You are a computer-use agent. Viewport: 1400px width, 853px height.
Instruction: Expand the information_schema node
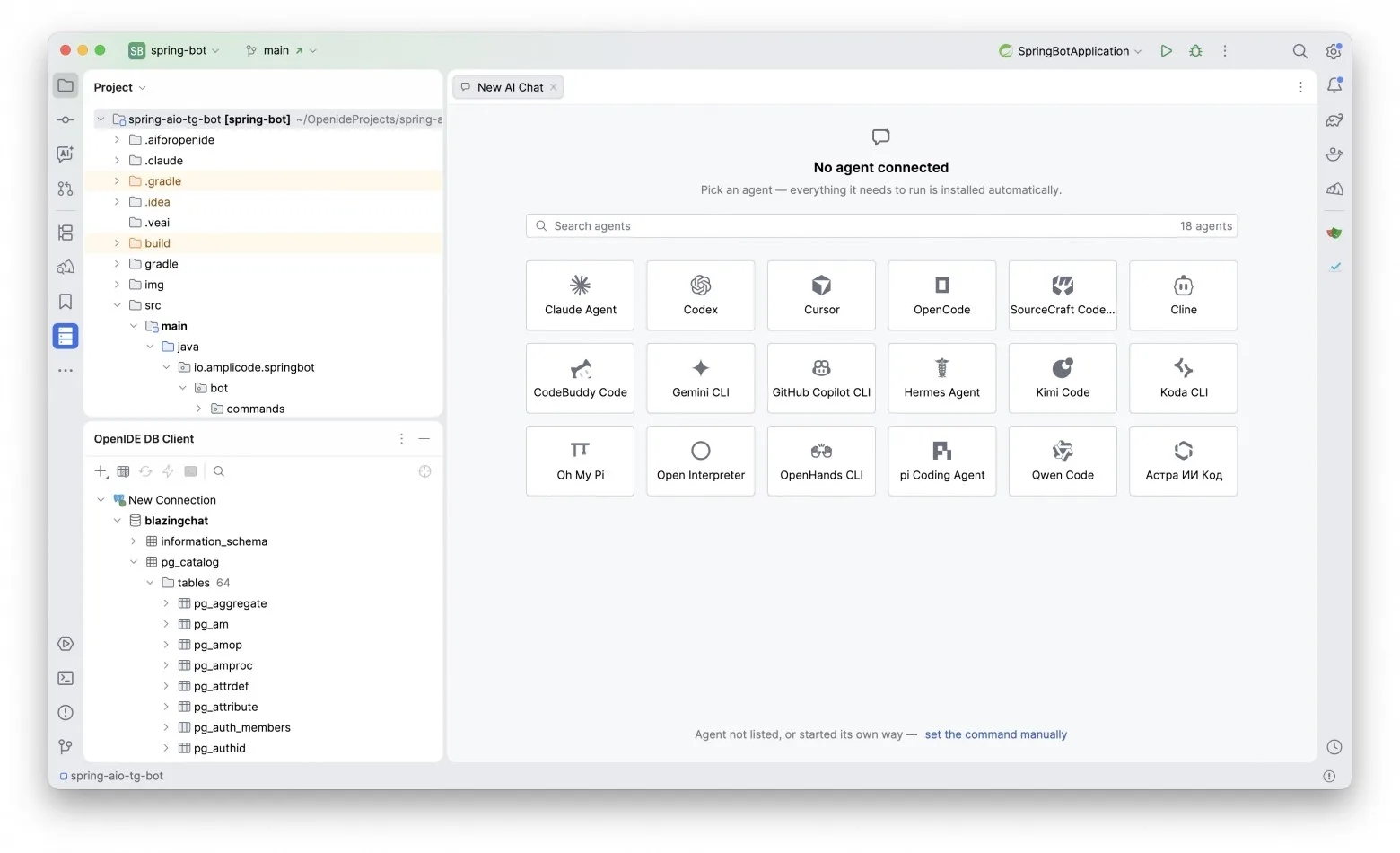click(x=134, y=541)
